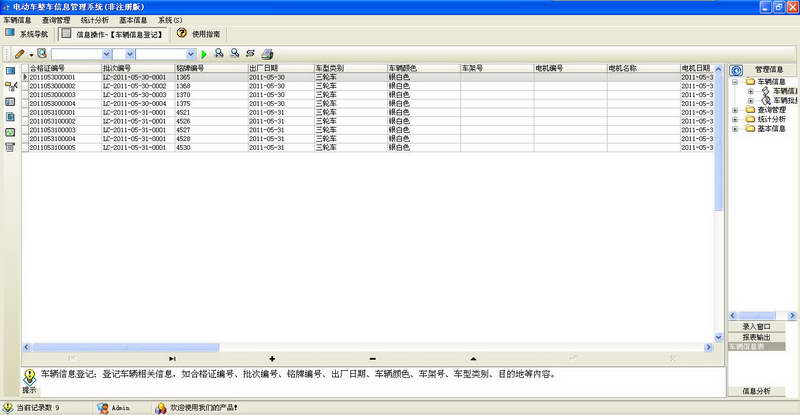Open the 车辆信息 menu
800x415 pixels.
[17, 20]
